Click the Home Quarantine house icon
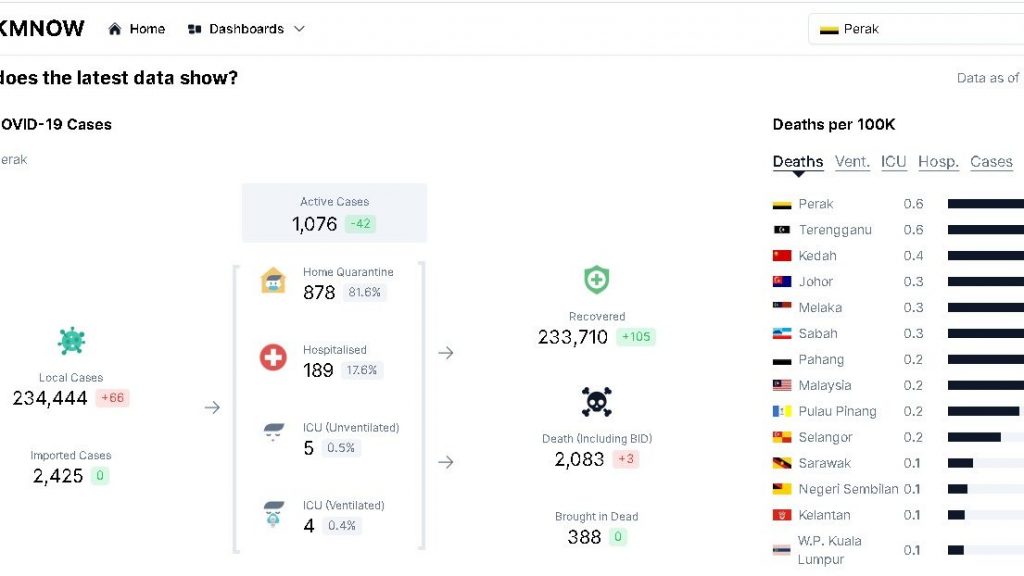The image size is (1024, 576). point(273,281)
